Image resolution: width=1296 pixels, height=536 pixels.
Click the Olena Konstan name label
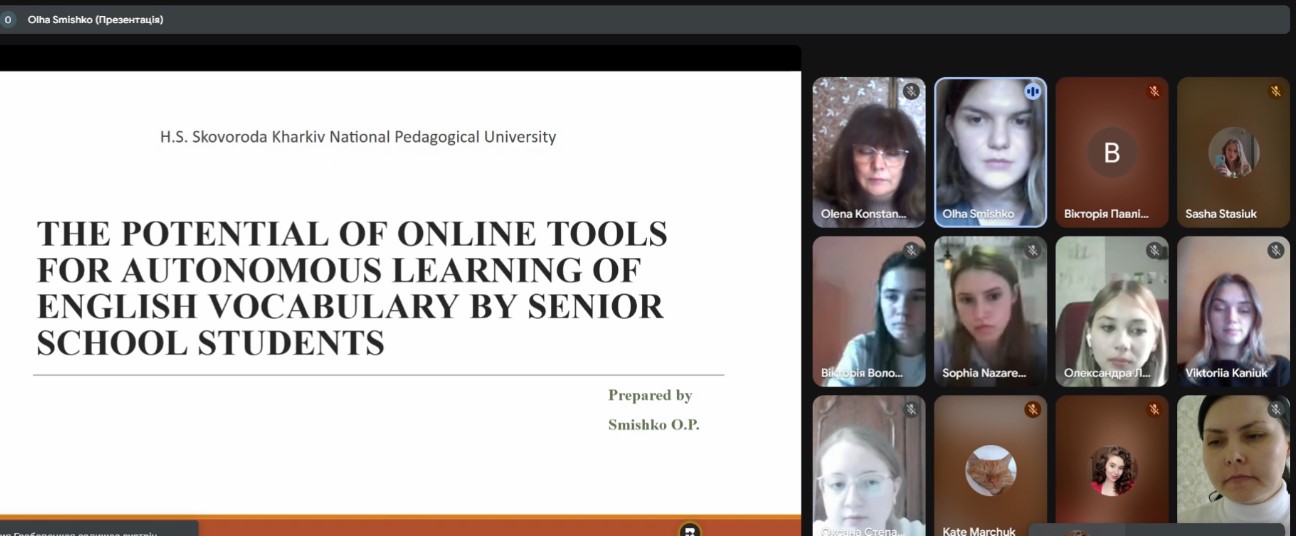(x=864, y=214)
